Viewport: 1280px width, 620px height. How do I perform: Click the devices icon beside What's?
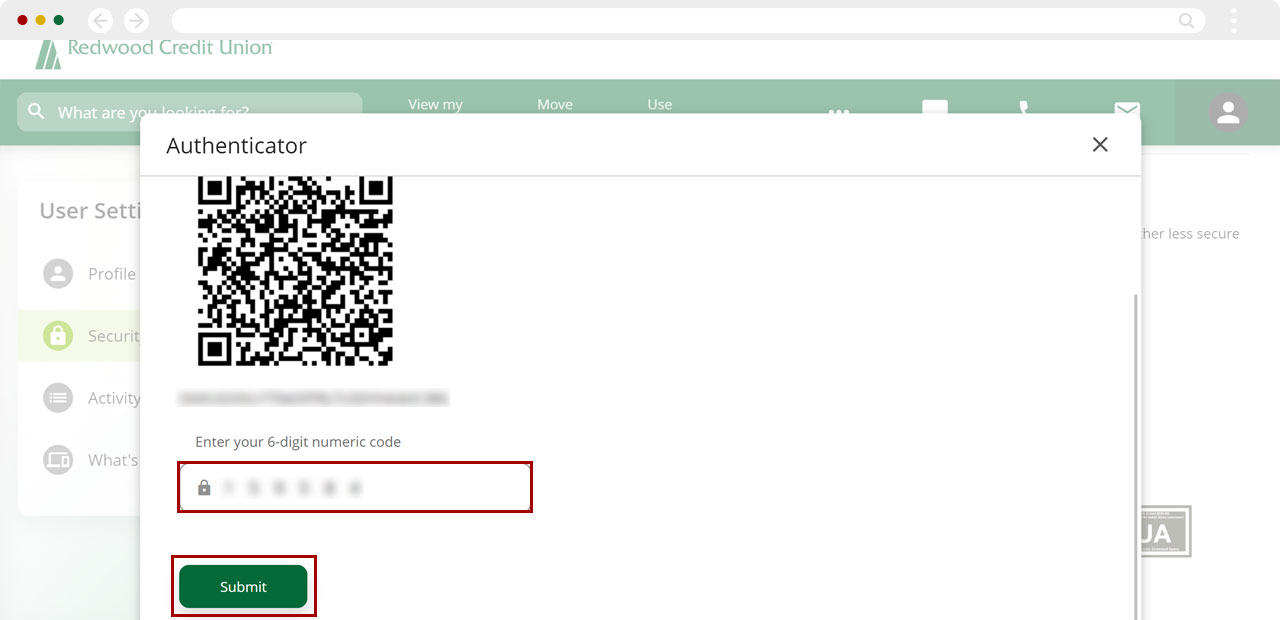pyautogui.click(x=58, y=460)
